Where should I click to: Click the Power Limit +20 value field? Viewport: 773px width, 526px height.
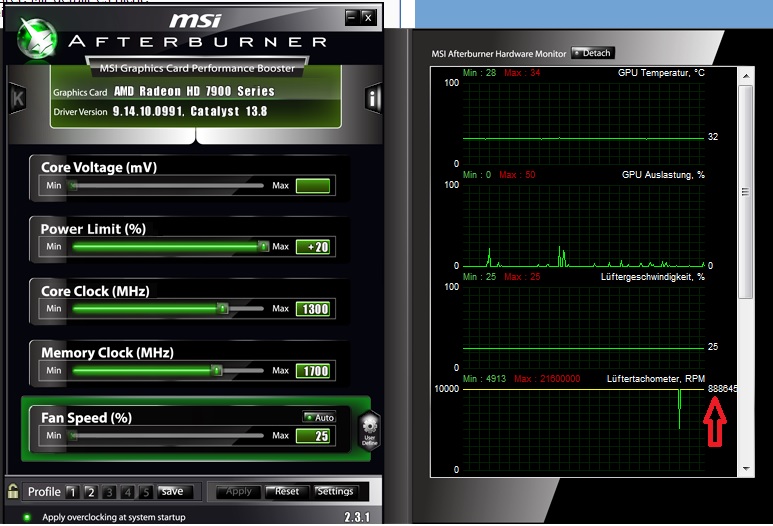[313, 247]
